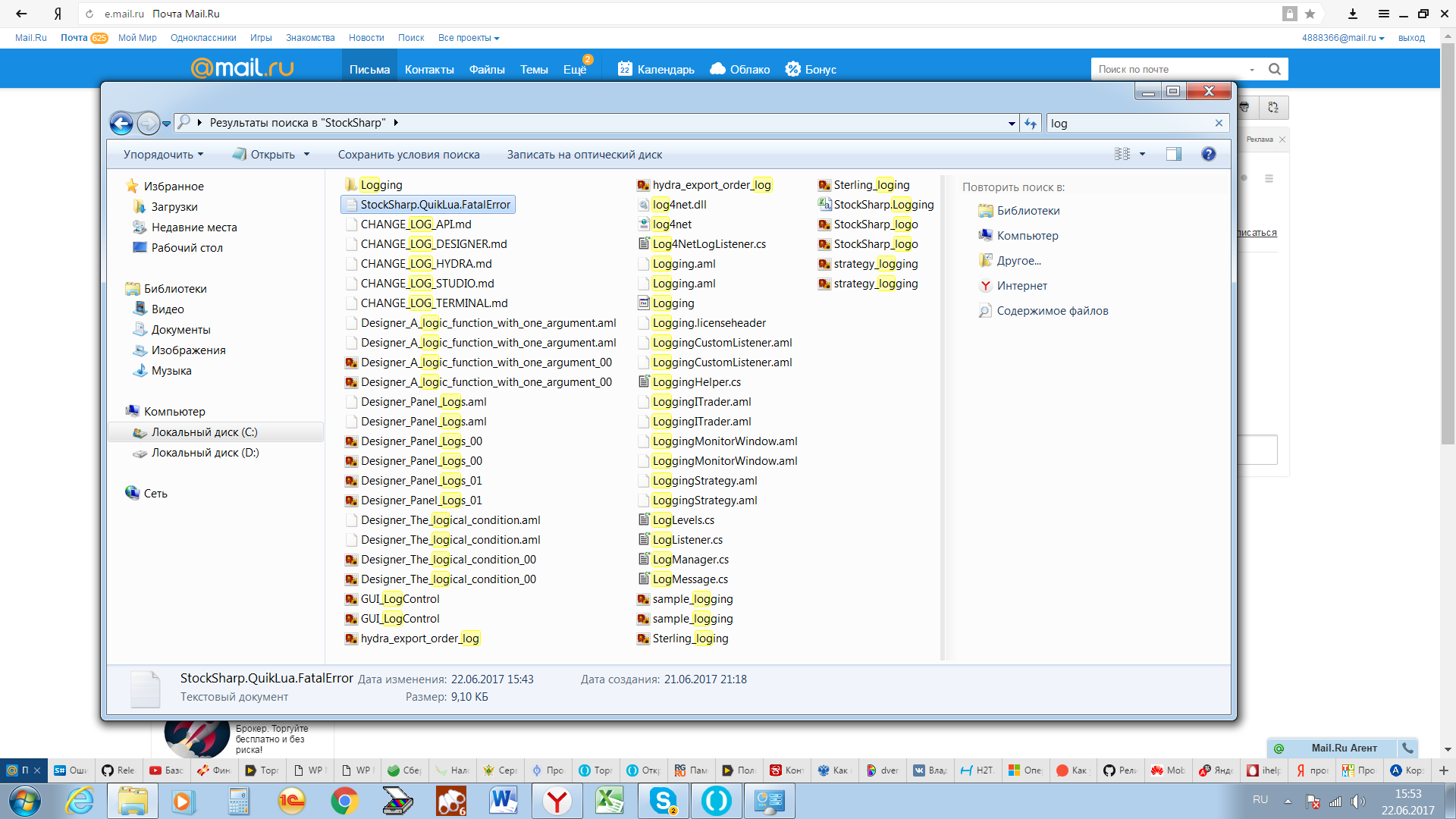The image size is (1456, 819).
Task: Open the Контакты tab in Mail.ru
Action: pyautogui.click(x=429, y=69)
